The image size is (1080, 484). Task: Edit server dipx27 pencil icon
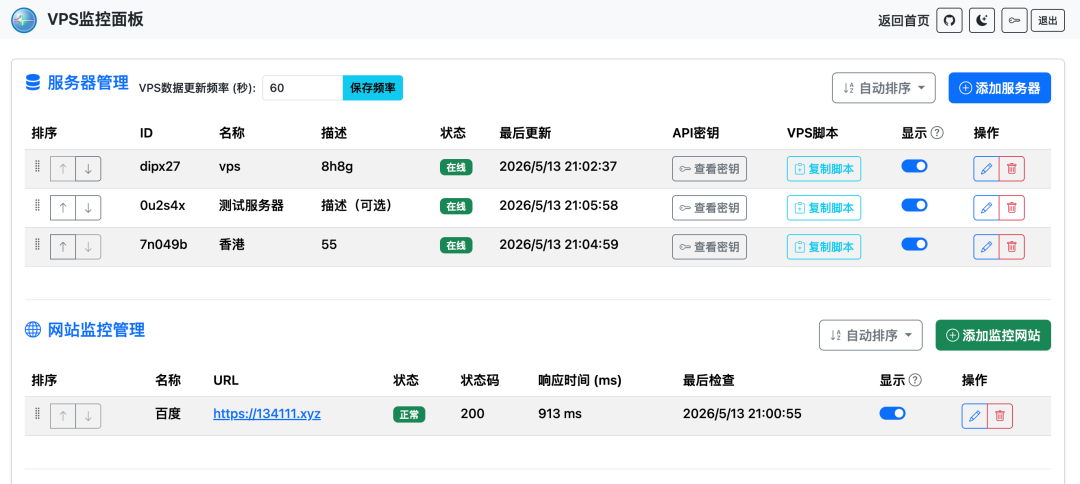[x=986, y=169]
